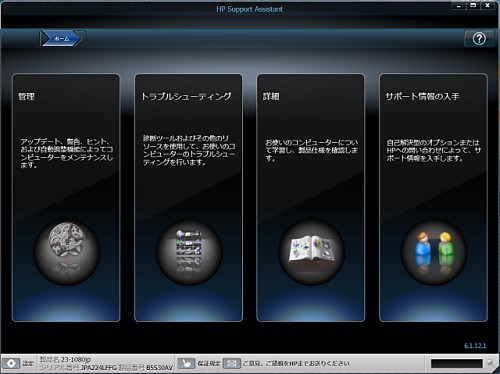Open the two-people support icon

point(434,252)
